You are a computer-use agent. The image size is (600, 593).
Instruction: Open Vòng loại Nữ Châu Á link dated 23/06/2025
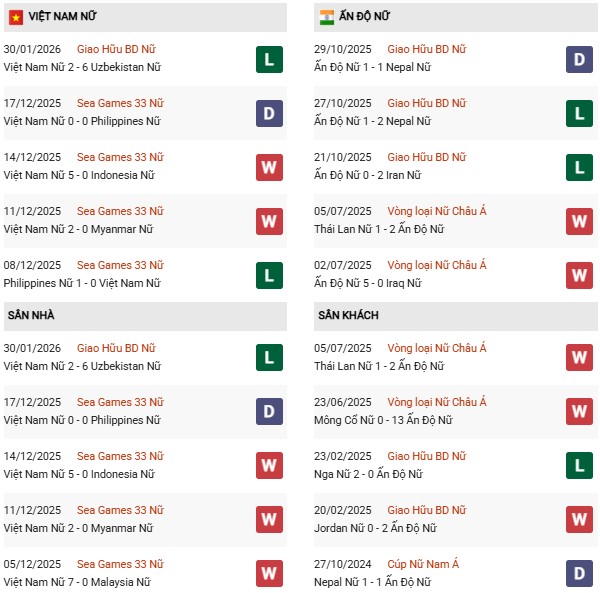pyautogui.click(x=436, y=402)
